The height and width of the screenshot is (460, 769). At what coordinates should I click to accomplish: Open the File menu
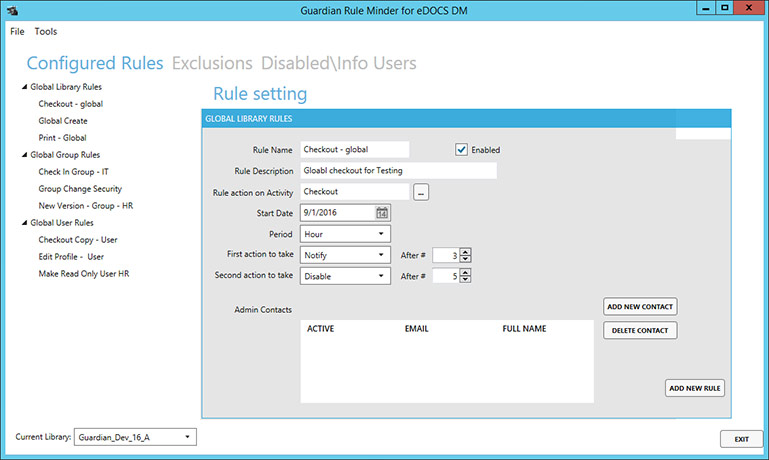[17, 31]
